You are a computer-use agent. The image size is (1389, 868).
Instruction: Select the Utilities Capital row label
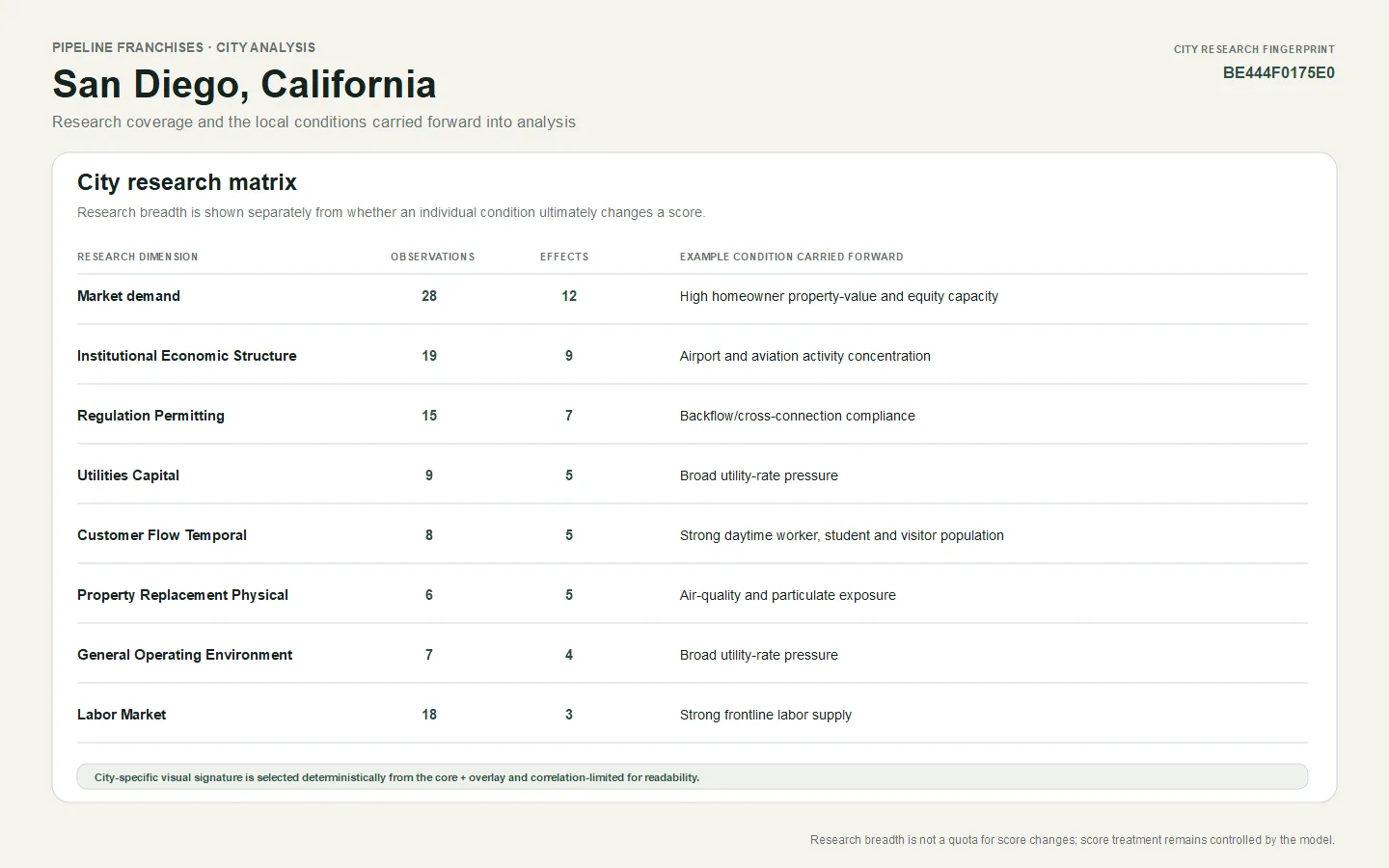point(128,475)
